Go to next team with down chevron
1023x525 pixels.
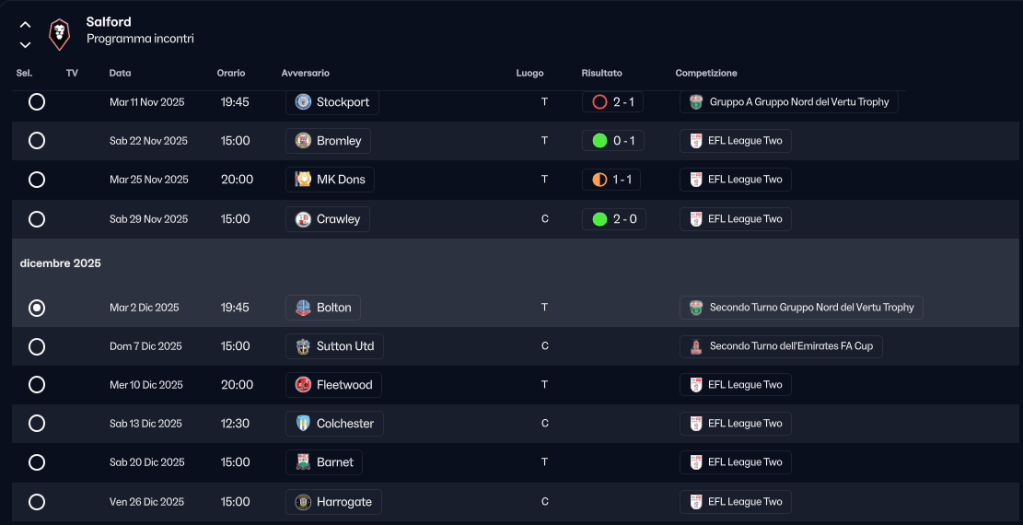(x=25, y=45)
